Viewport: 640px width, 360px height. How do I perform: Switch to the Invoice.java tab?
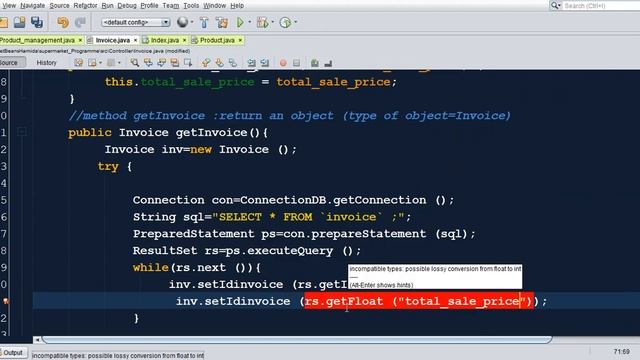[112, 40]
